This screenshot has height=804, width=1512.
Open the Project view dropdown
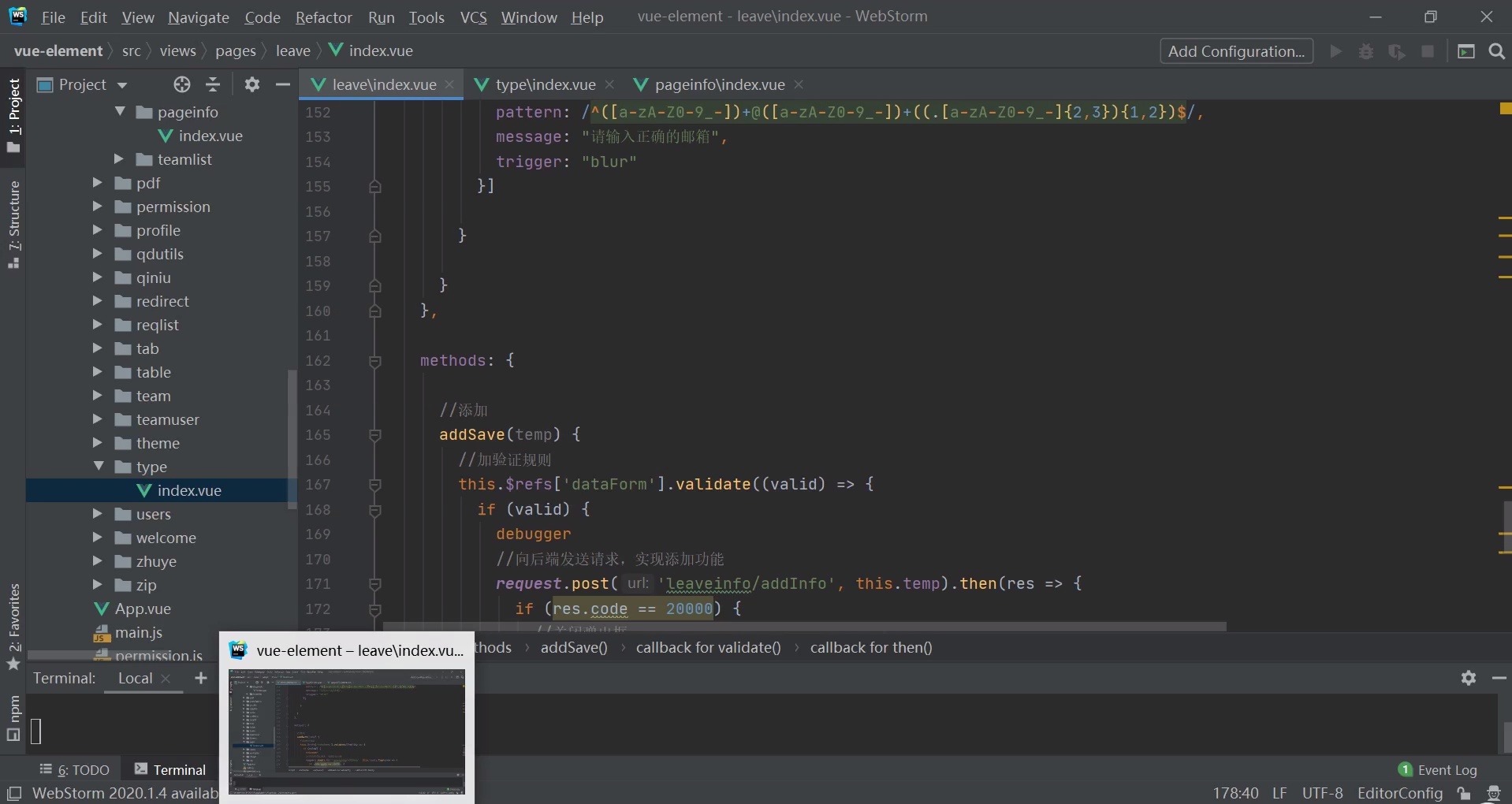[124, 84]
